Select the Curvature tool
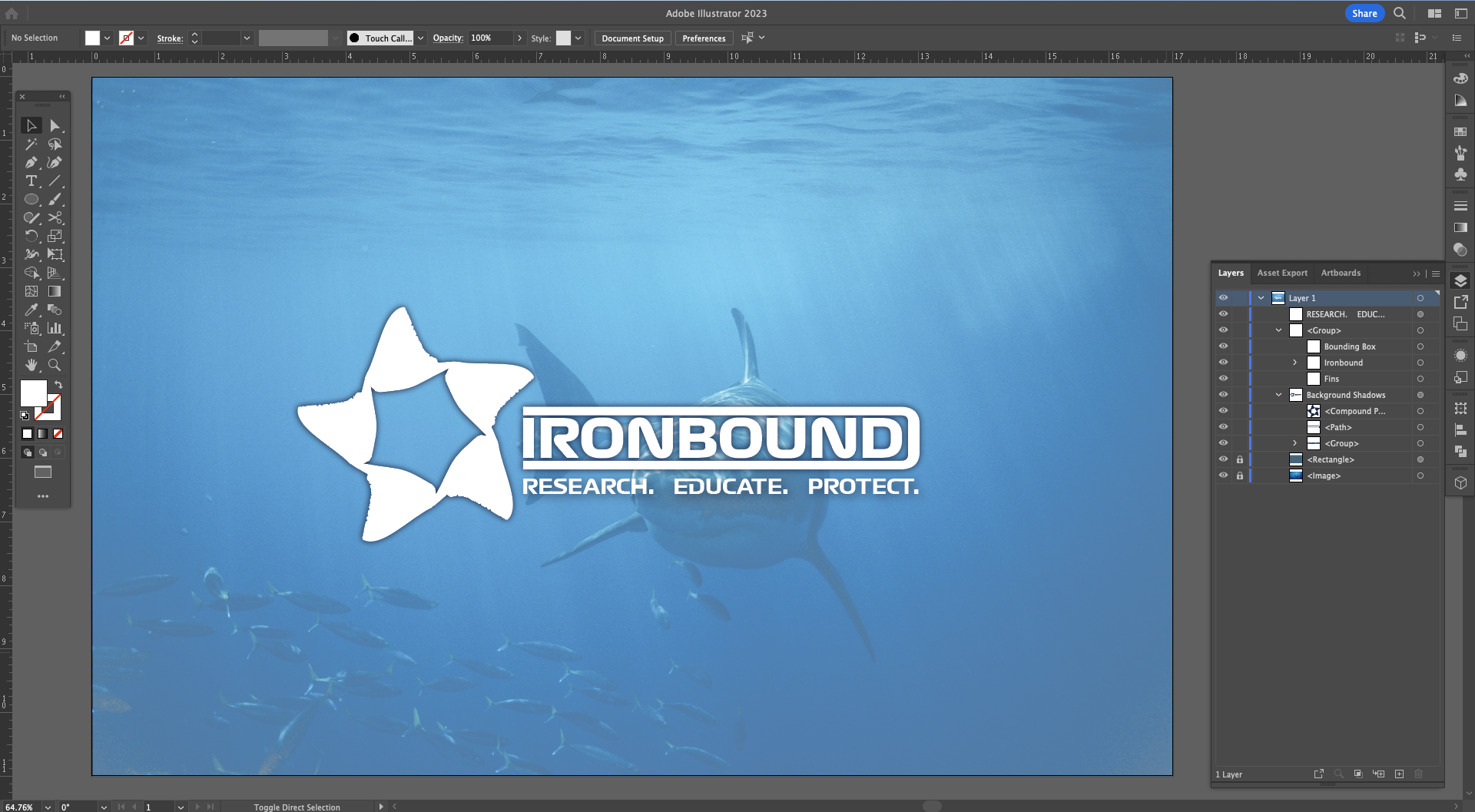This screenshot has width=1475, height=812. (x=55, y=162)
